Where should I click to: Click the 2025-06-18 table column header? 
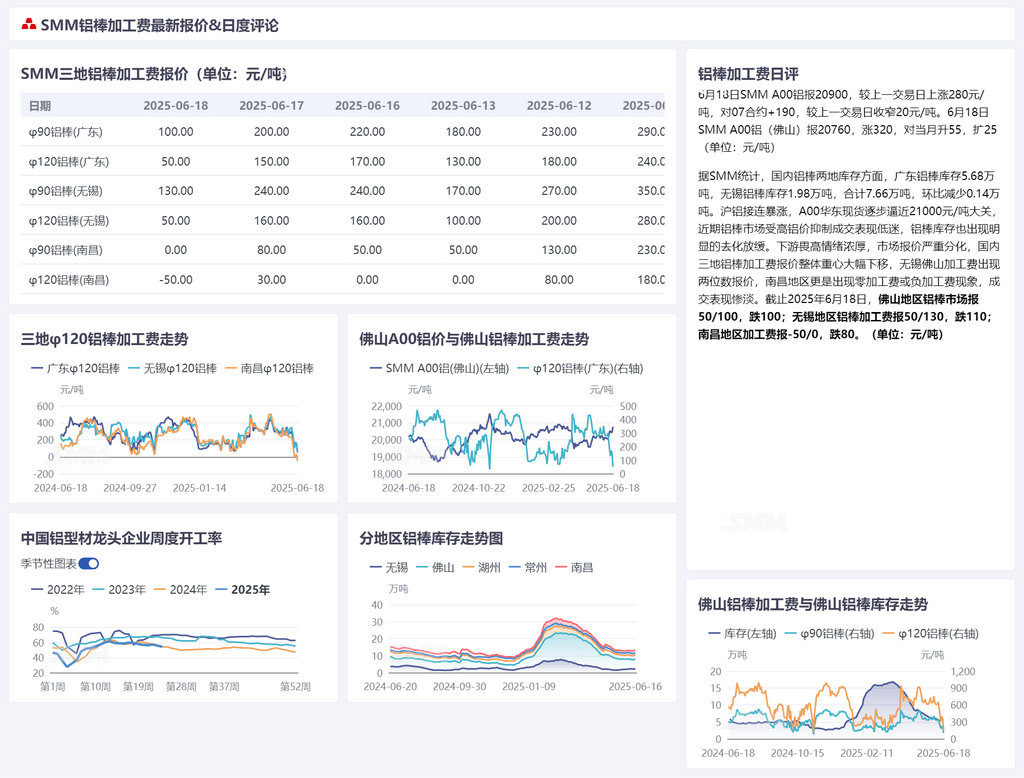[175, 106]
